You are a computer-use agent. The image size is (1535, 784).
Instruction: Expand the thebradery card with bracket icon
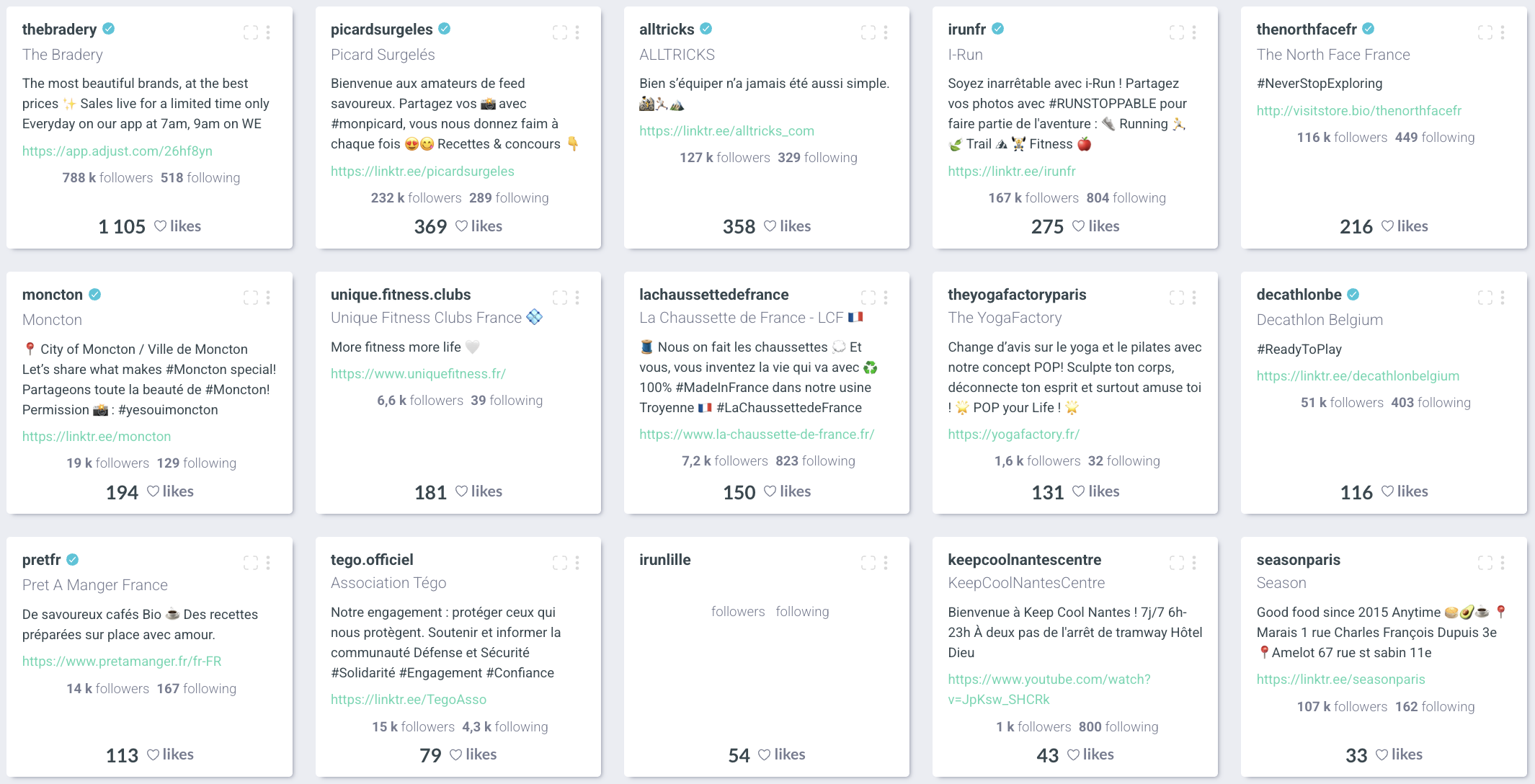point(250,32)
